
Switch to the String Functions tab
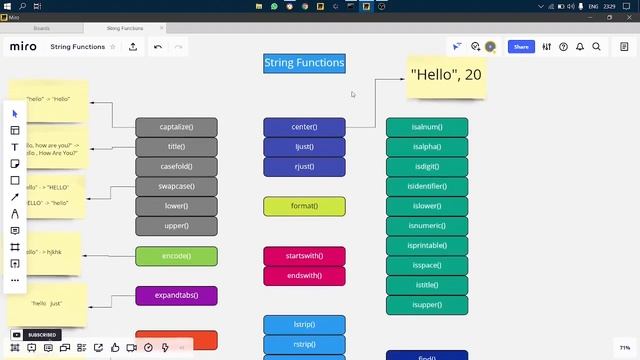point(125,28)
